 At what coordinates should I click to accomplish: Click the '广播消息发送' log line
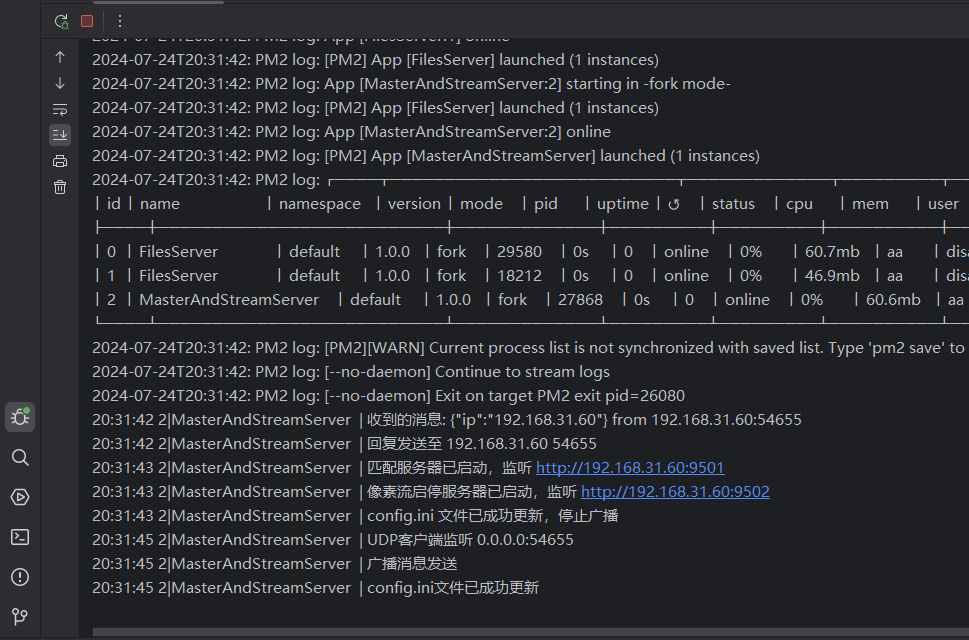click(x=274, y=563)
